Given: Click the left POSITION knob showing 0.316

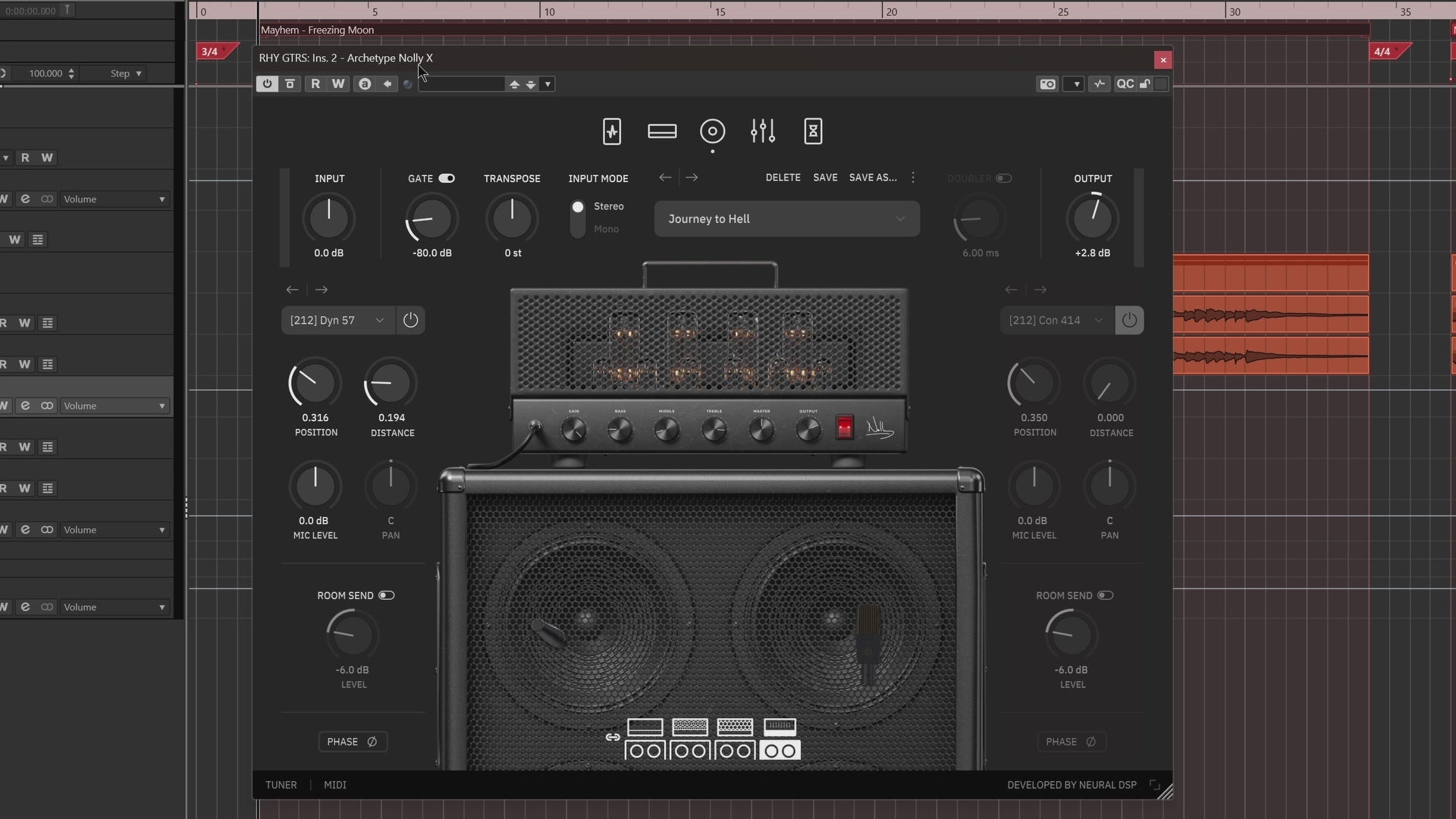Looking at the screenshot, I should (314, 383).
